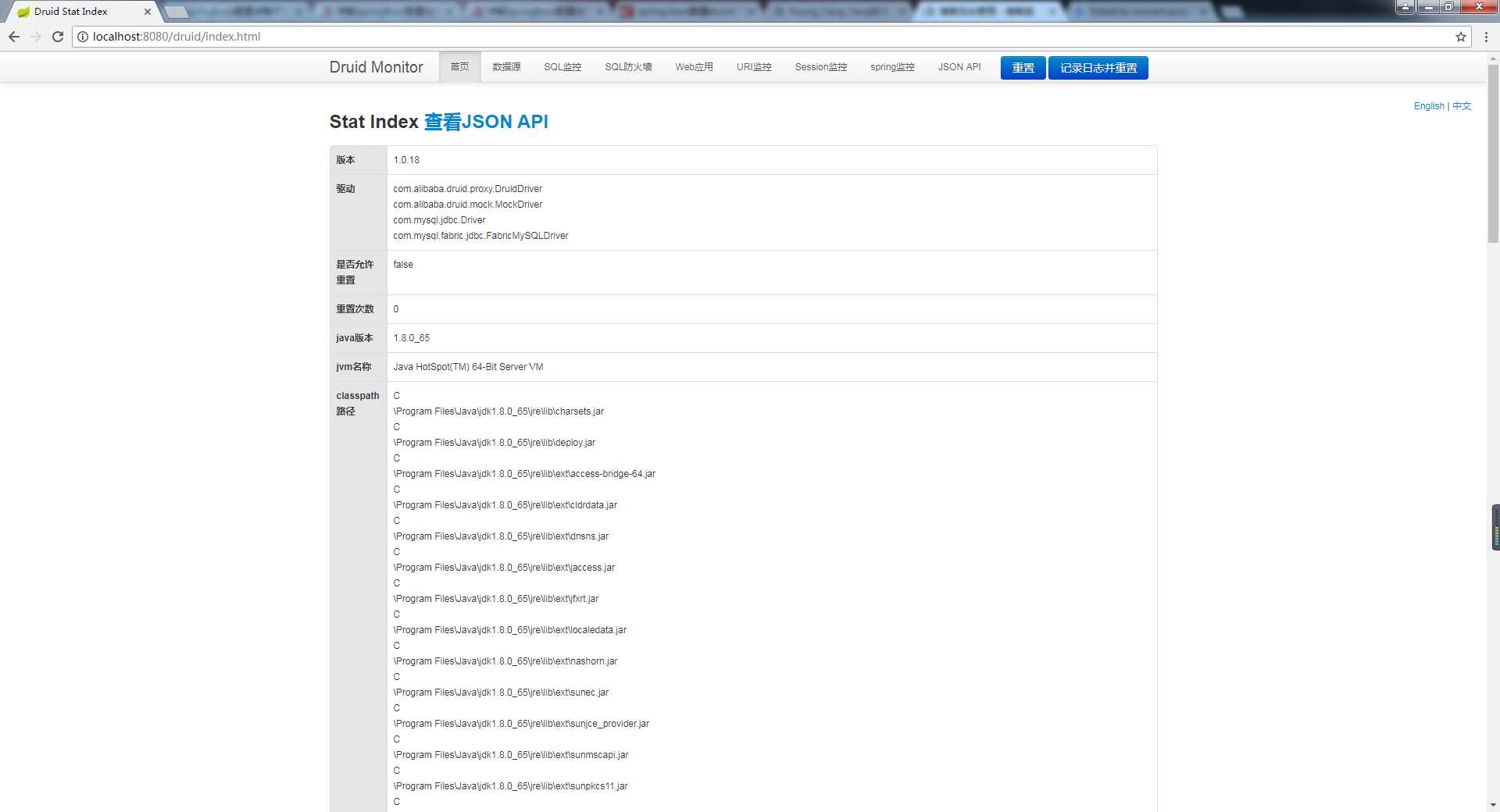Image resolution: width=1500 pixels, height=812 pixels.
Task: Click the jfxrt.jar classpath entry
Action: [x=496, y=599]
